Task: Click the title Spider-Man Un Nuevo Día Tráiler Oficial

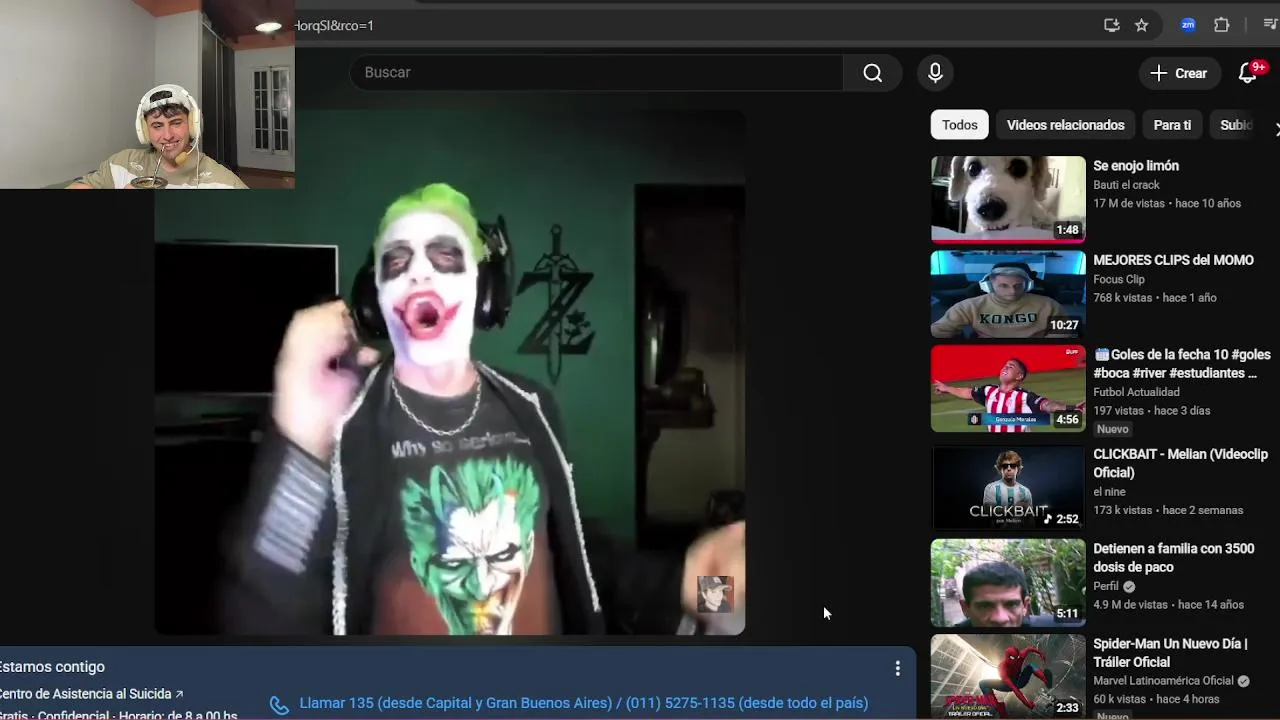Action: (x=1170, y=653)
